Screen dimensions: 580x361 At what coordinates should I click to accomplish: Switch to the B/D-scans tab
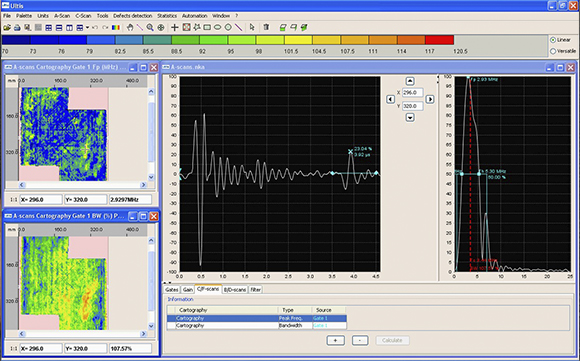click(235, 290)
